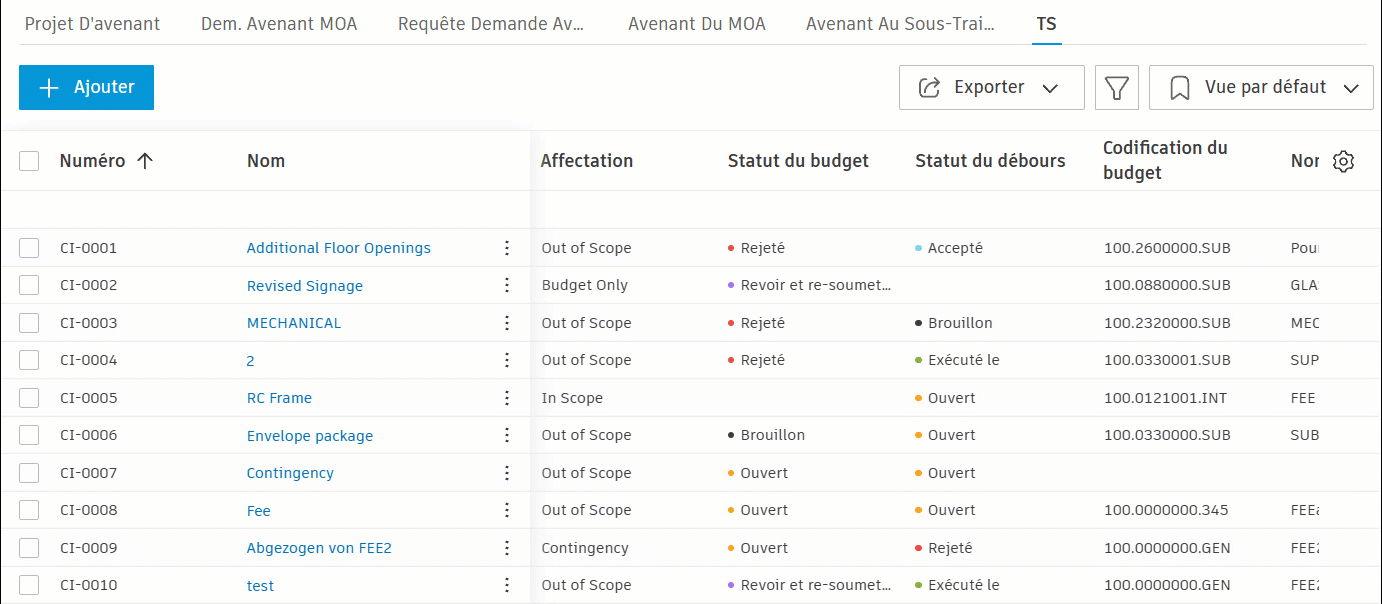Viewport: 1382px width, 604px height.
Task: Open the MECHANICAL item link
Action: (x=294, y=323)
